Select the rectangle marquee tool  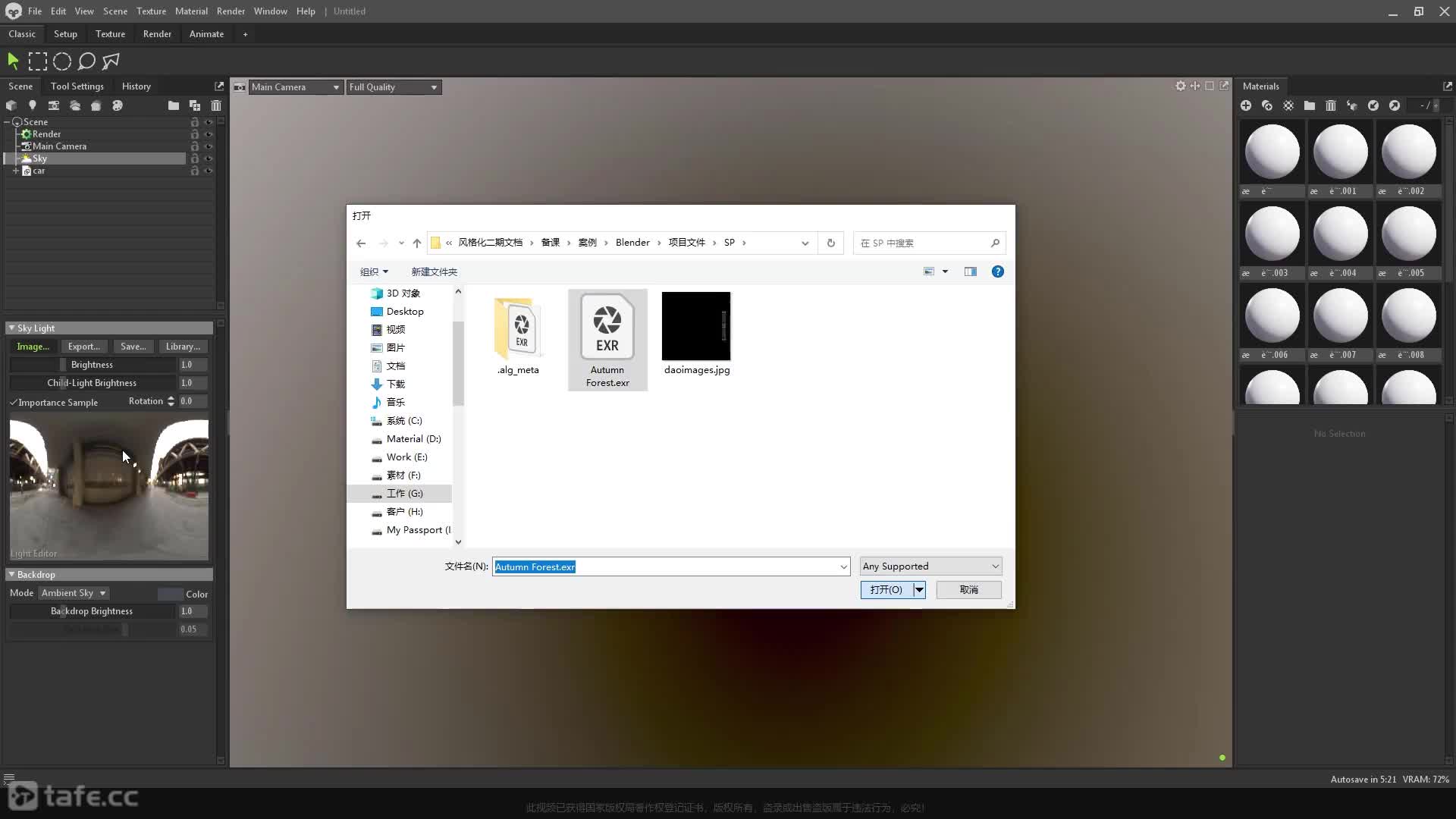37,61
